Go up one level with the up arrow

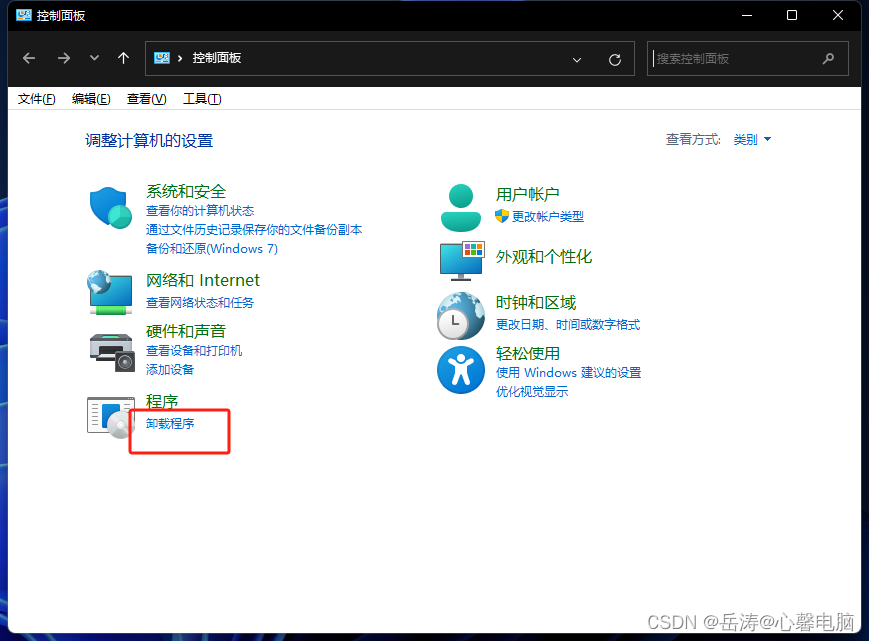pos(123,58)
